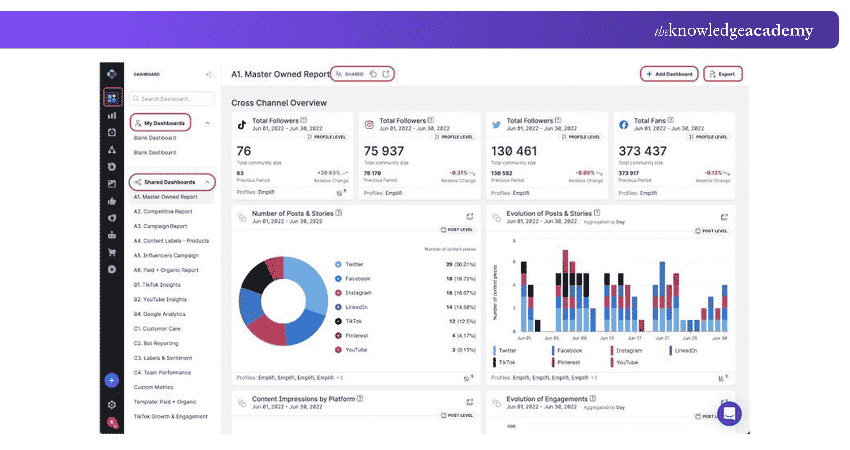The width and height of the screenshot is (850, 450).
Task: Click the app logo atop the sidebar
Action: (112, 74)
